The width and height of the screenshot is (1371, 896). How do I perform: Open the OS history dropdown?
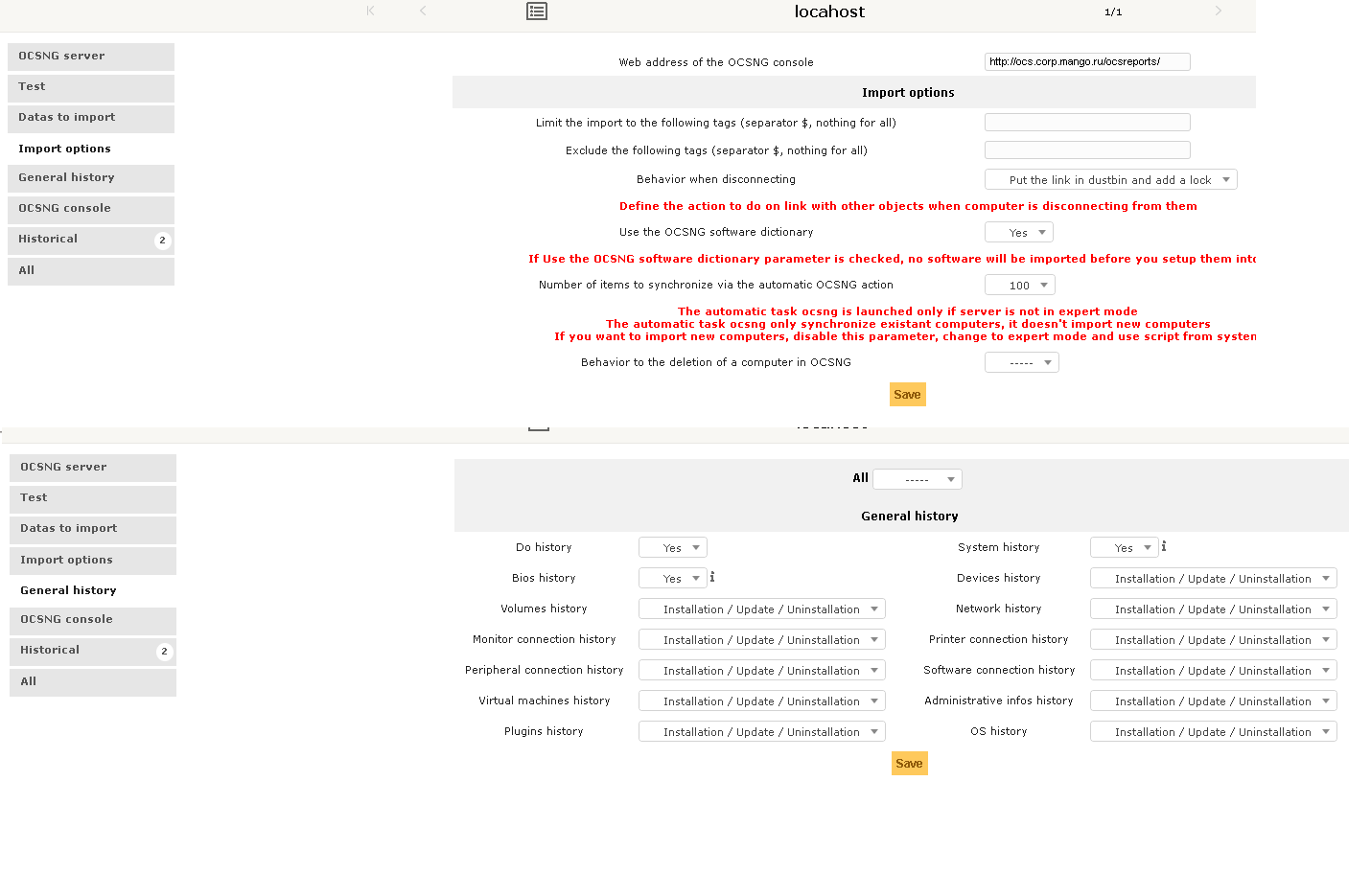pos(1213,731)
